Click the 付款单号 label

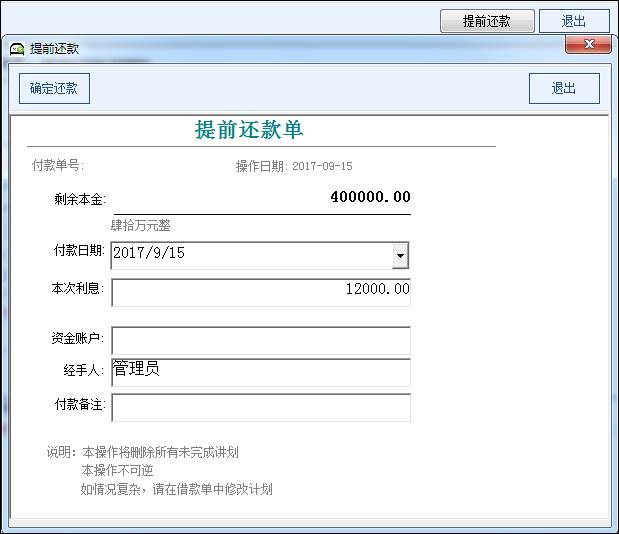coord(57,165)
